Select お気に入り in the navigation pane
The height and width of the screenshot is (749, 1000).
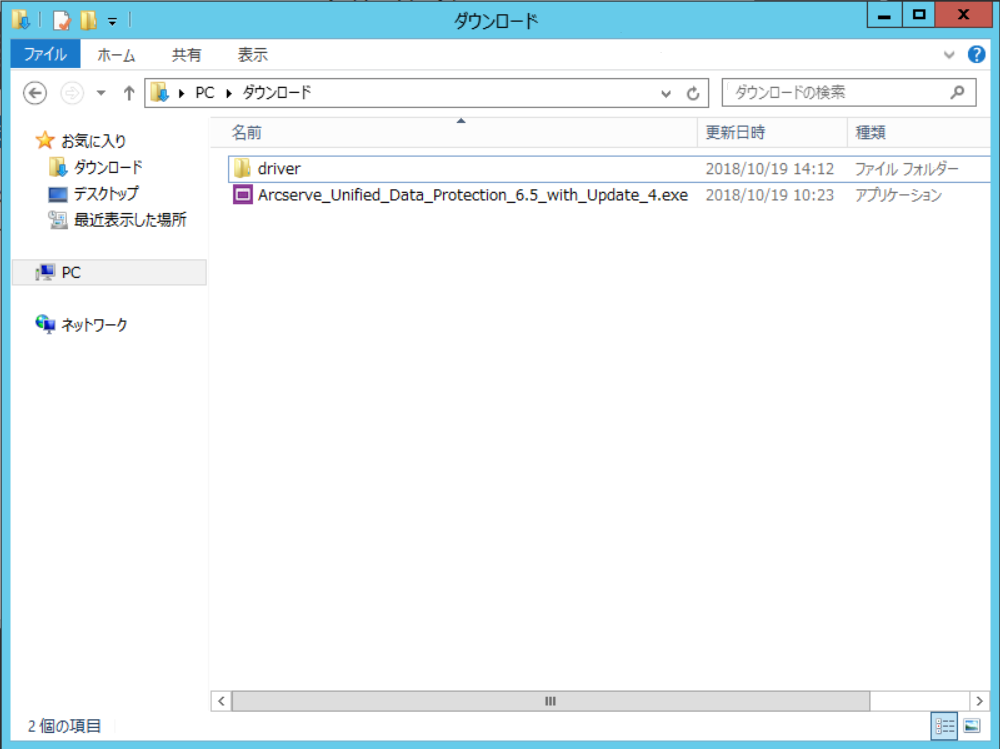93,140
